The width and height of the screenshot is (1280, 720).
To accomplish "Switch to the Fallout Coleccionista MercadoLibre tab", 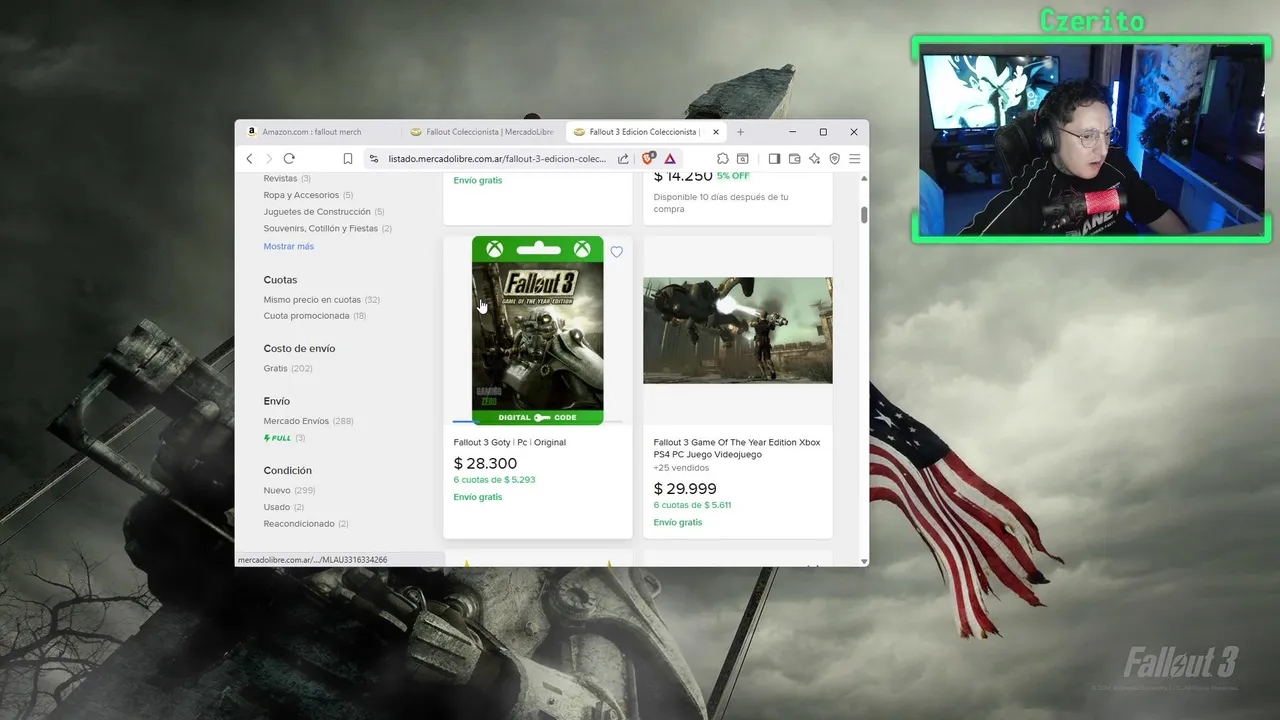I will [483, 132].
